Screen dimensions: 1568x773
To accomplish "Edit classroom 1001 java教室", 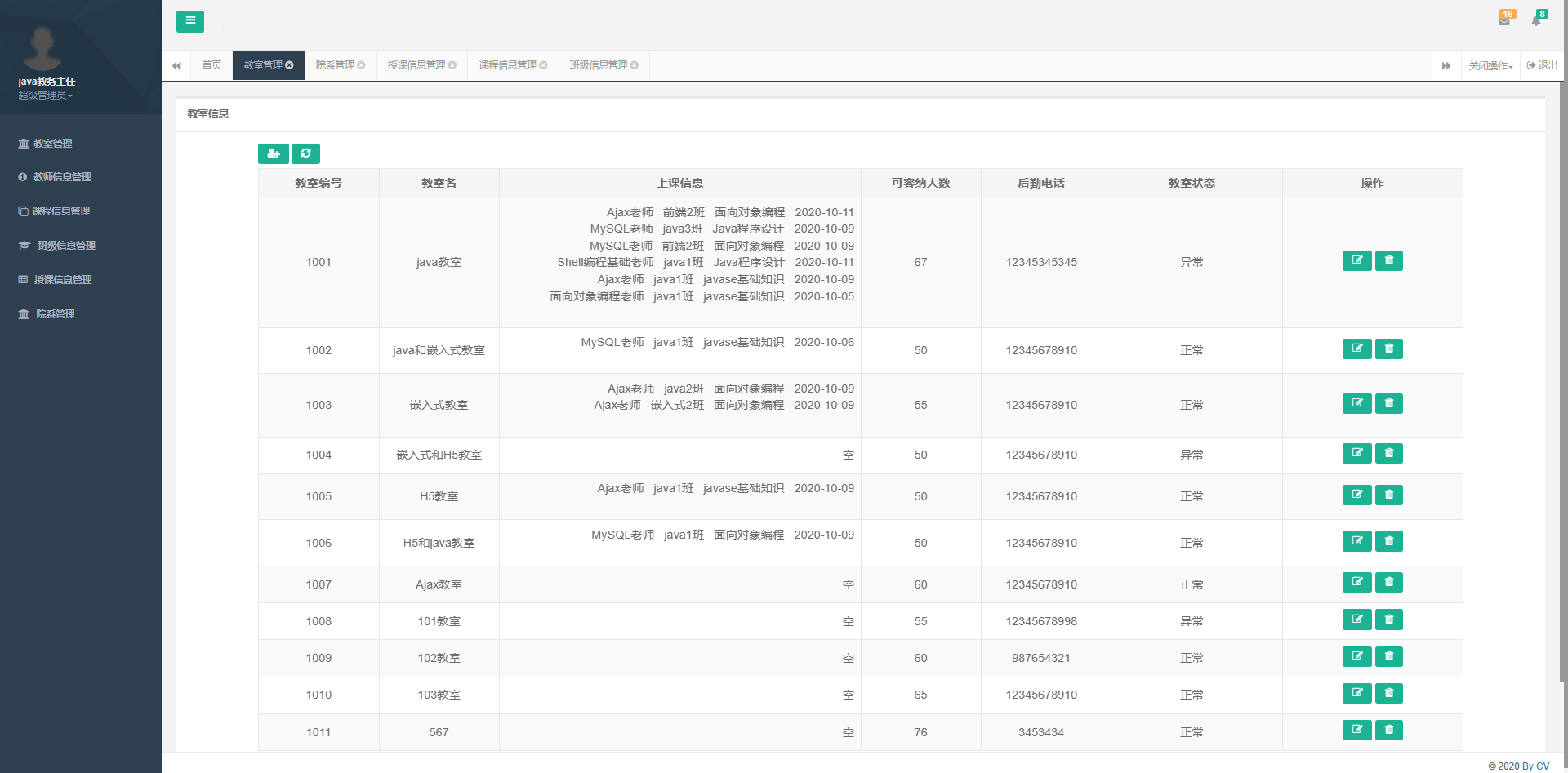I will [x=1356, y=261].
